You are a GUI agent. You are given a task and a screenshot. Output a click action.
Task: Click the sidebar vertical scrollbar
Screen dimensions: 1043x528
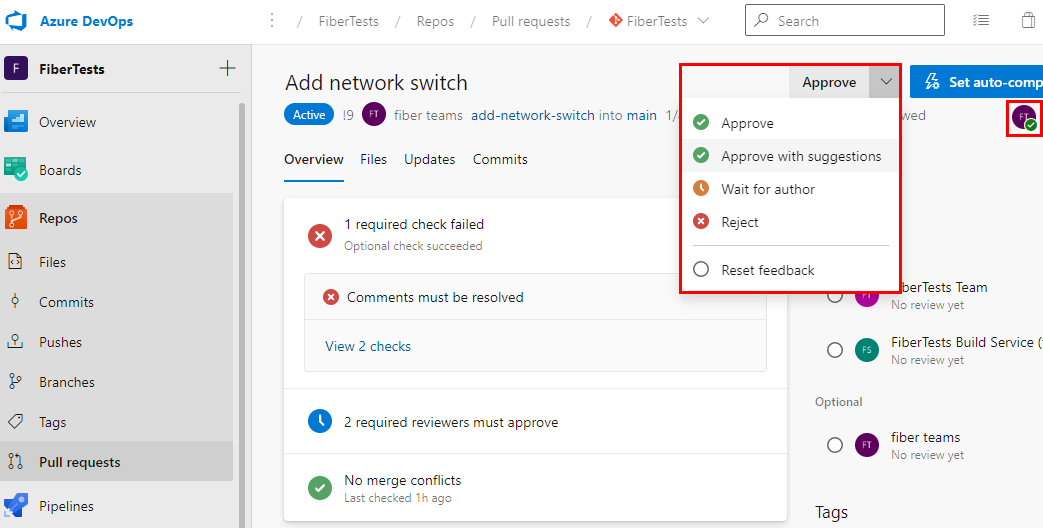(x=242, y=313)
